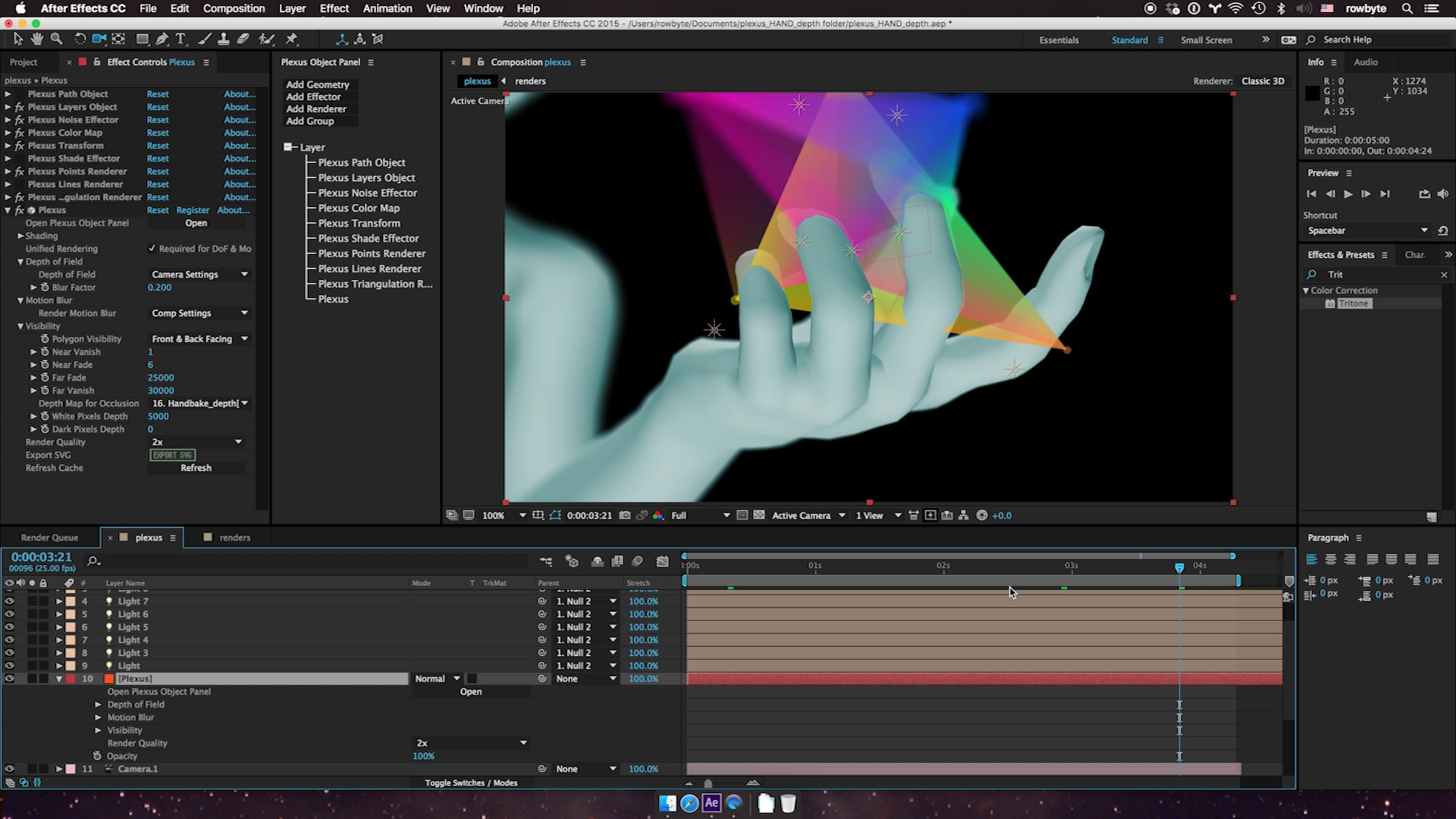Open the Polygon Visibility dropdown

(x=199, y=339)
